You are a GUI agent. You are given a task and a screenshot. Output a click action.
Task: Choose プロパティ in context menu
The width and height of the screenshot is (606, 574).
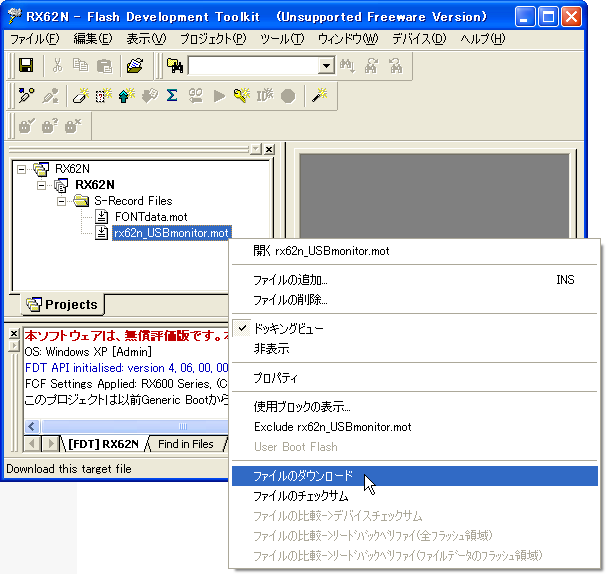(415, 378)
